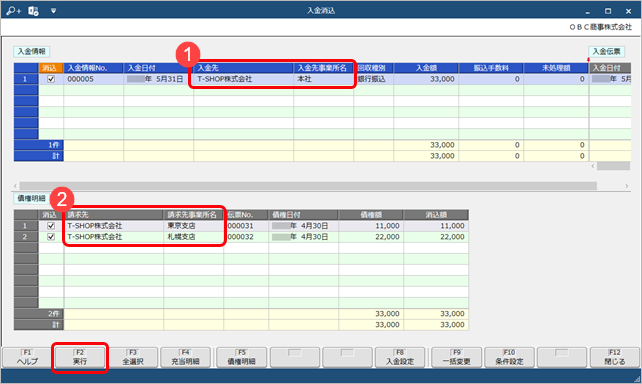The width and height of the screenshot is (642, 384).
Task: Select the 本社 cell
Action: click(323, 79)
